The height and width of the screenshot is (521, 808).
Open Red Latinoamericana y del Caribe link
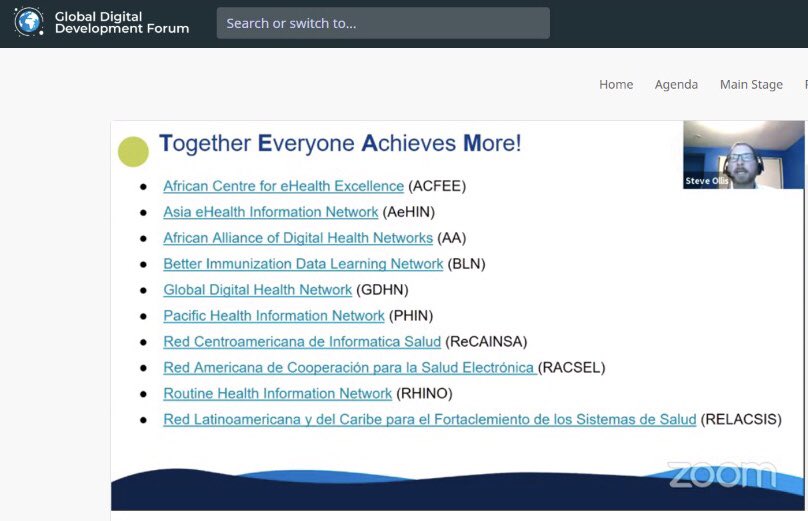click(x=430, y=419)
